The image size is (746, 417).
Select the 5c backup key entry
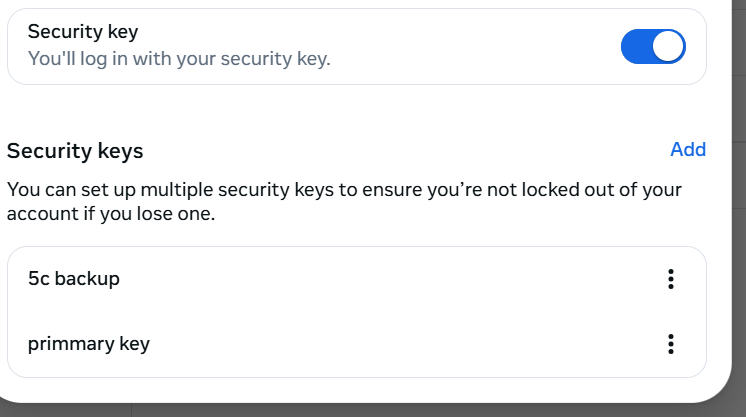coord(74,279)
